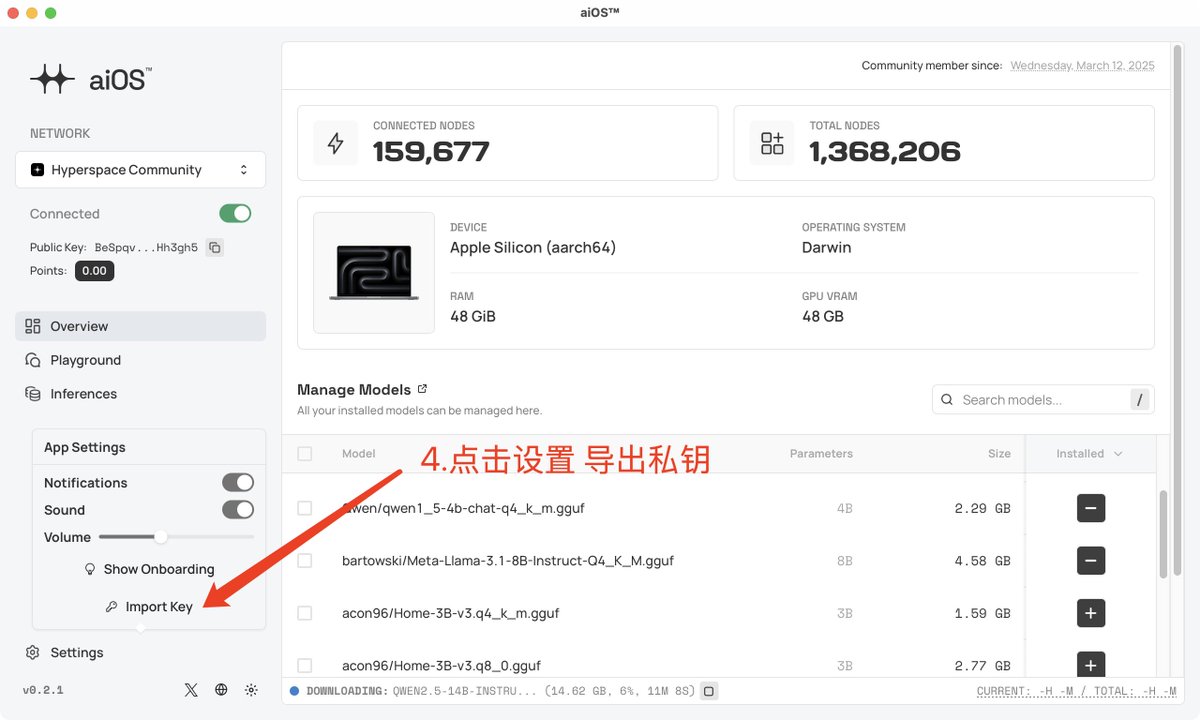This screenshot has height=720, width=1200.
Task: Click the models list vertical scrollbar
Action: 1163,534
